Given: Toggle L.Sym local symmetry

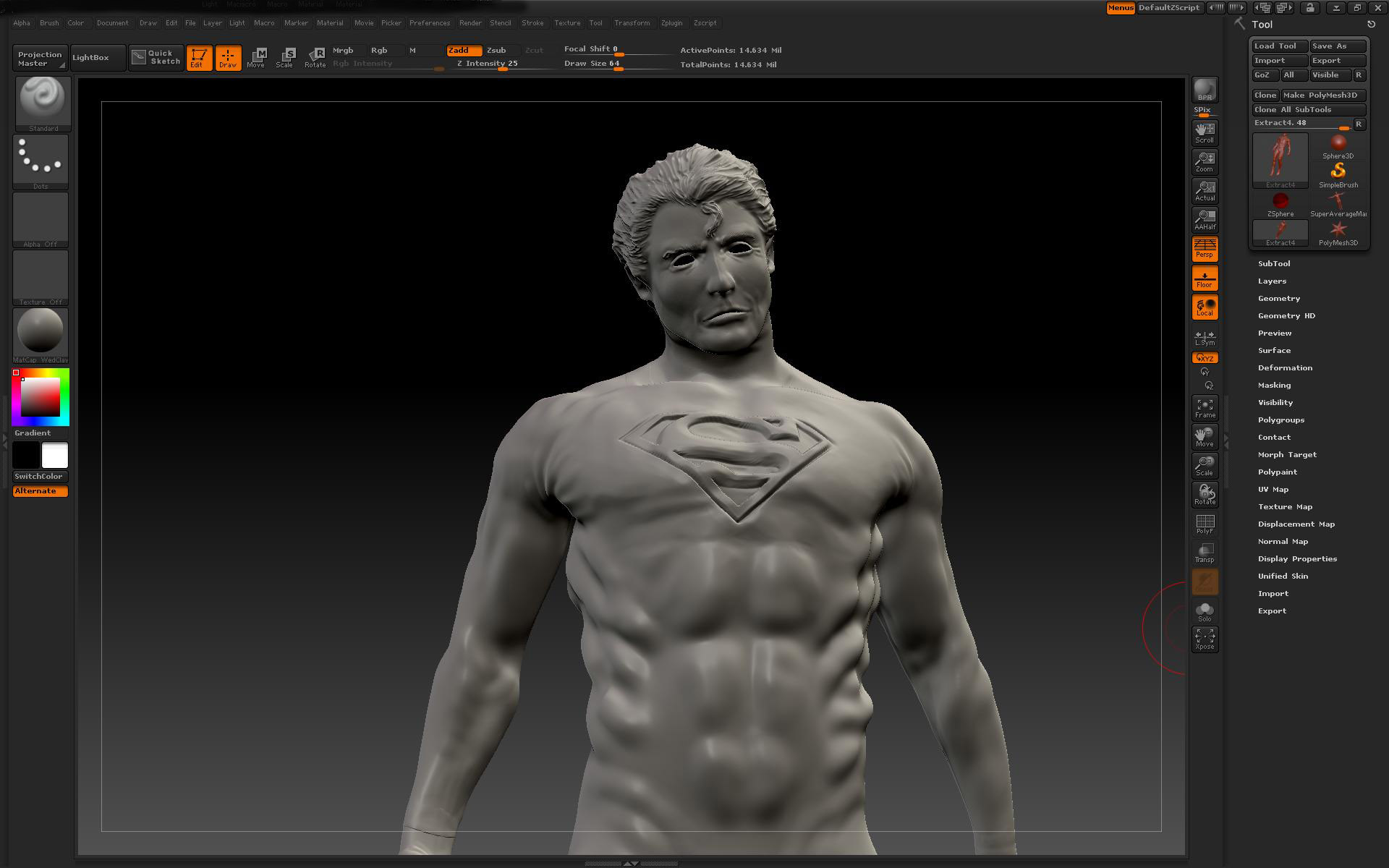Looking at the screenshot, I should click(1205, 336).
